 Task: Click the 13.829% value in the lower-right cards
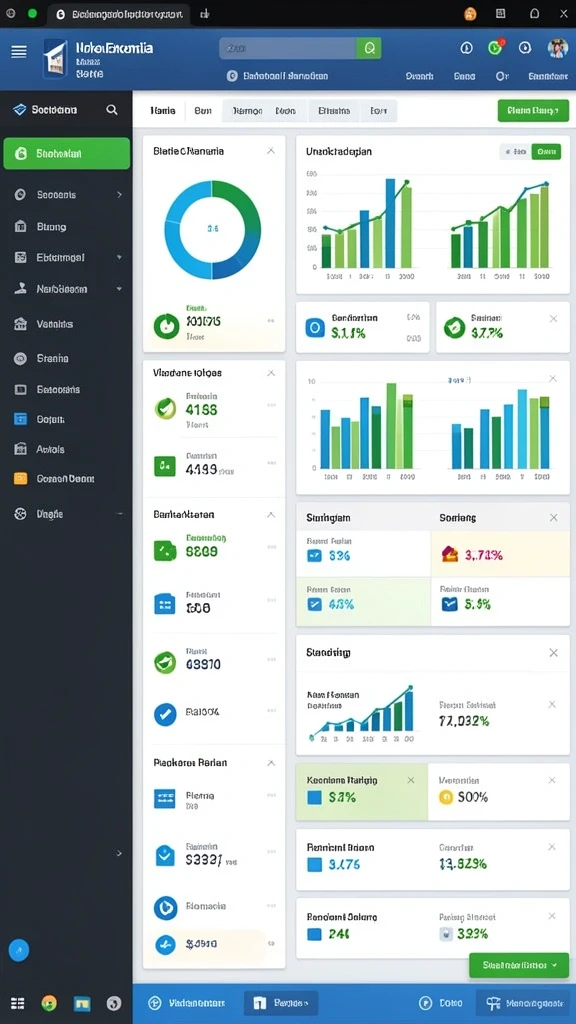coord(462,864)
